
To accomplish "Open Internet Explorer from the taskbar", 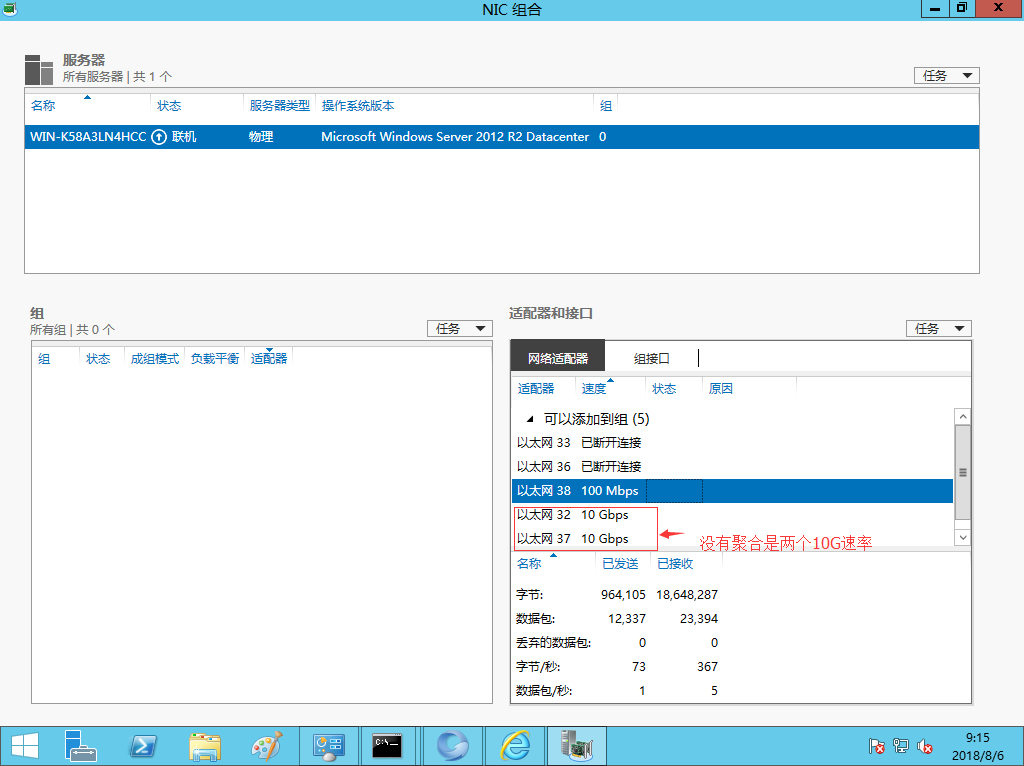I will [x=514, y=745].
